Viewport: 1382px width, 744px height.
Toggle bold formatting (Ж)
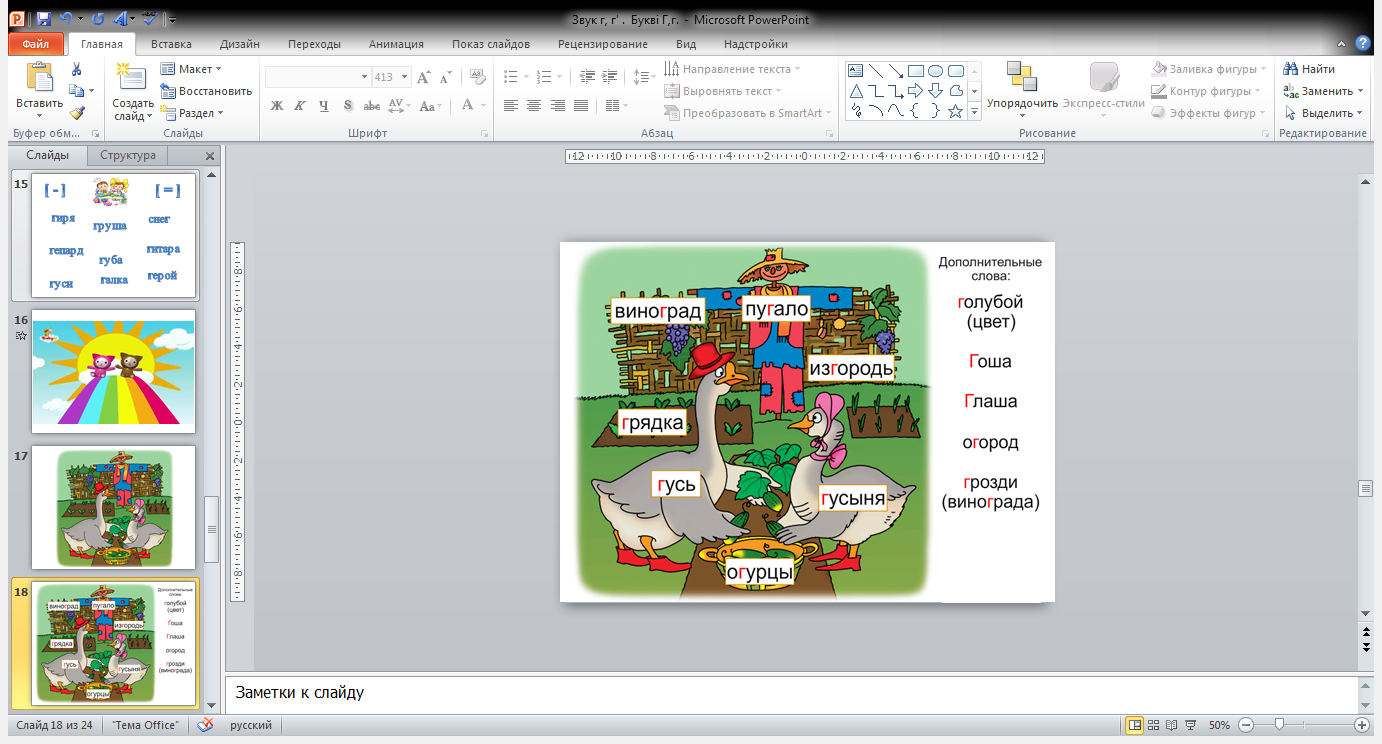tap(277, 106)
